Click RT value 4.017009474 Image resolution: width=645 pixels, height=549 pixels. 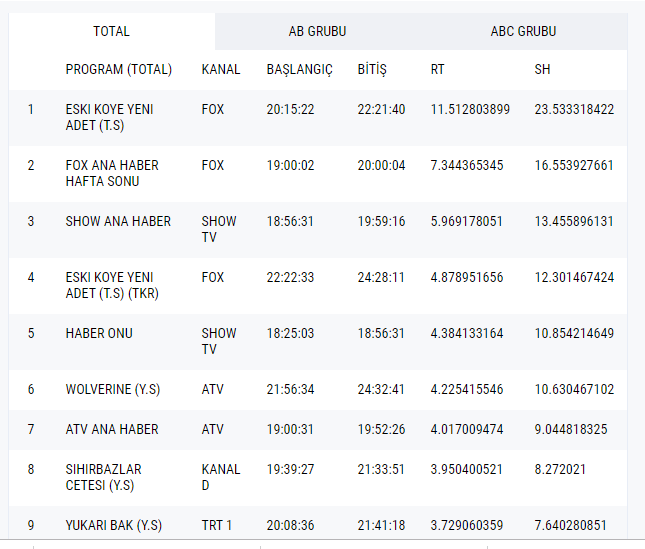[467, 429]
